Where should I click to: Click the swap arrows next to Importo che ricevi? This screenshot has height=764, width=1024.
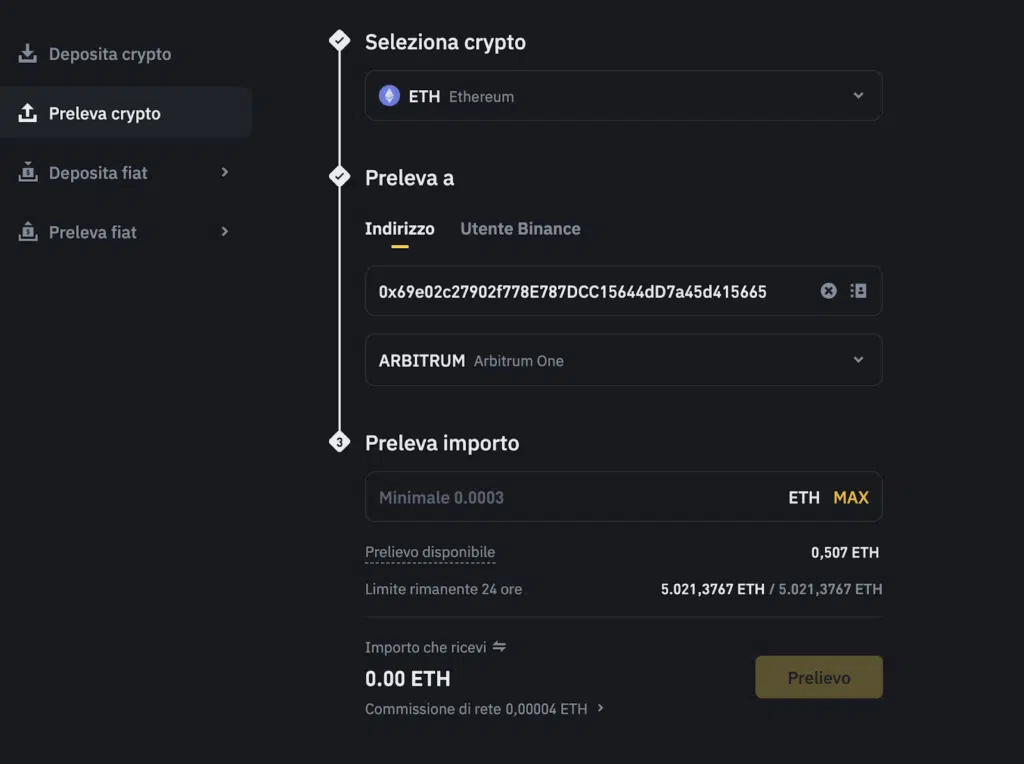[x=499, y=647]
